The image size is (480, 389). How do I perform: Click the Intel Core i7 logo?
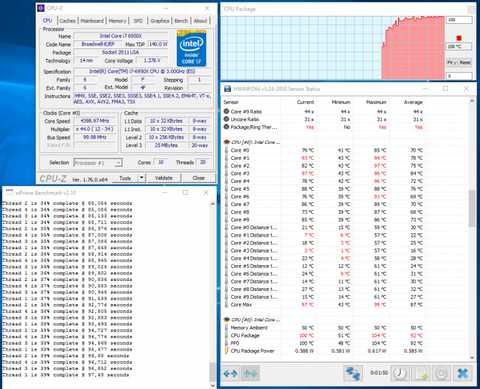[x=191, y=48]
